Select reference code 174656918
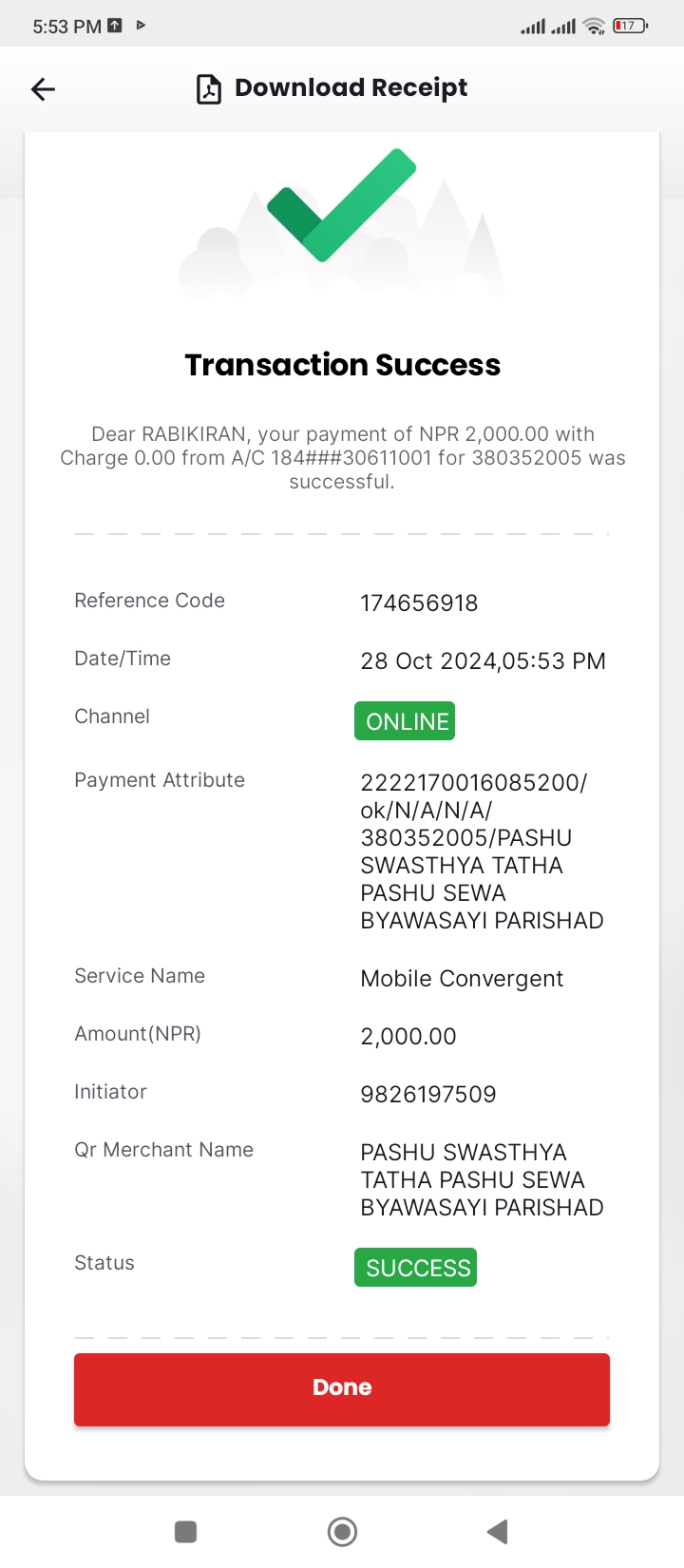Screen dimensions: 684x1568 419,602
